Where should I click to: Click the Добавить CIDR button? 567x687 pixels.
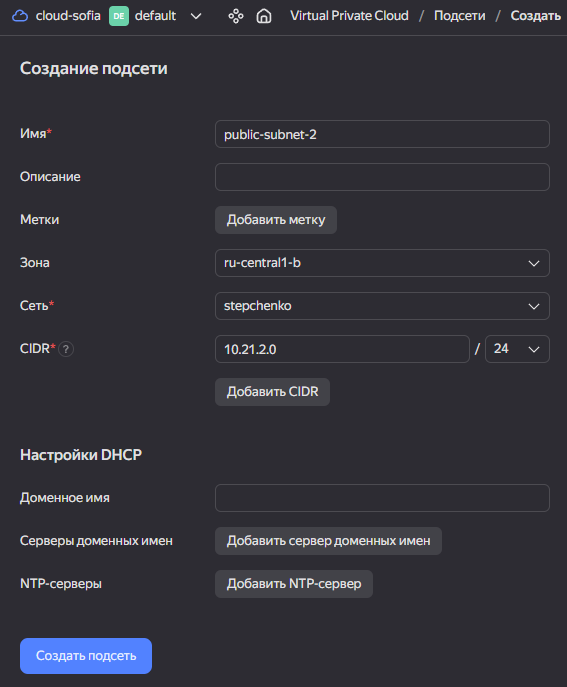(x=272, y=392)
